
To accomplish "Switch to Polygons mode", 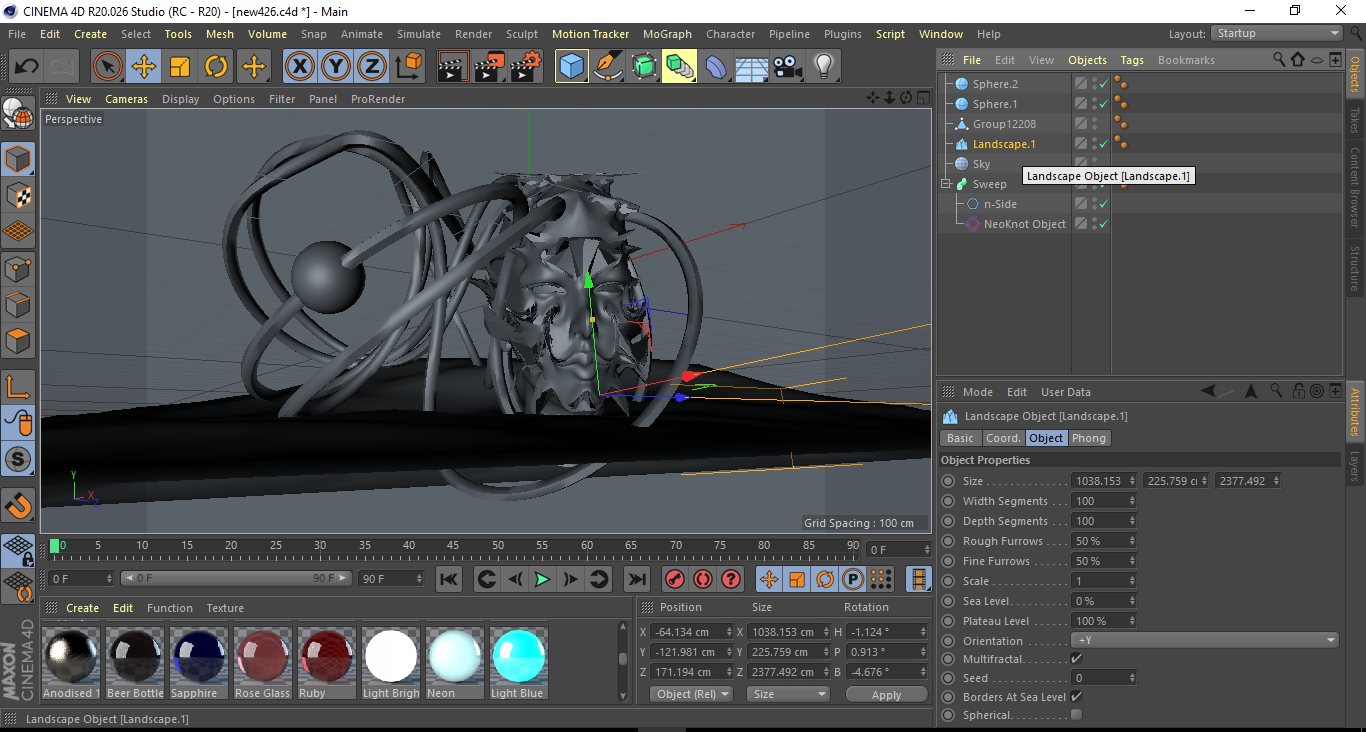I will coord(18,341).
